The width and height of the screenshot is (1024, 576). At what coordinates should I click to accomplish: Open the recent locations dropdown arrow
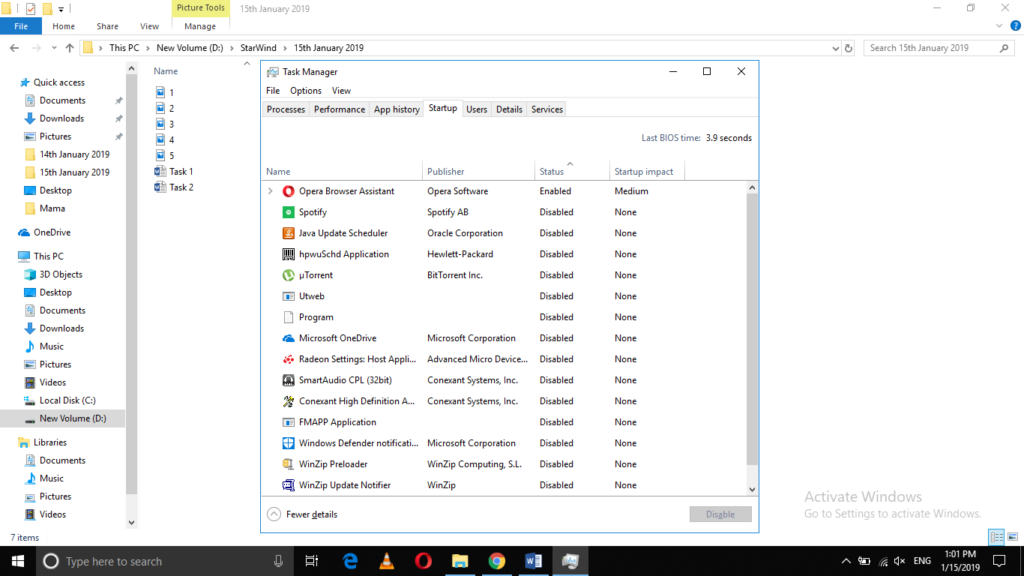tap(54, 48)
